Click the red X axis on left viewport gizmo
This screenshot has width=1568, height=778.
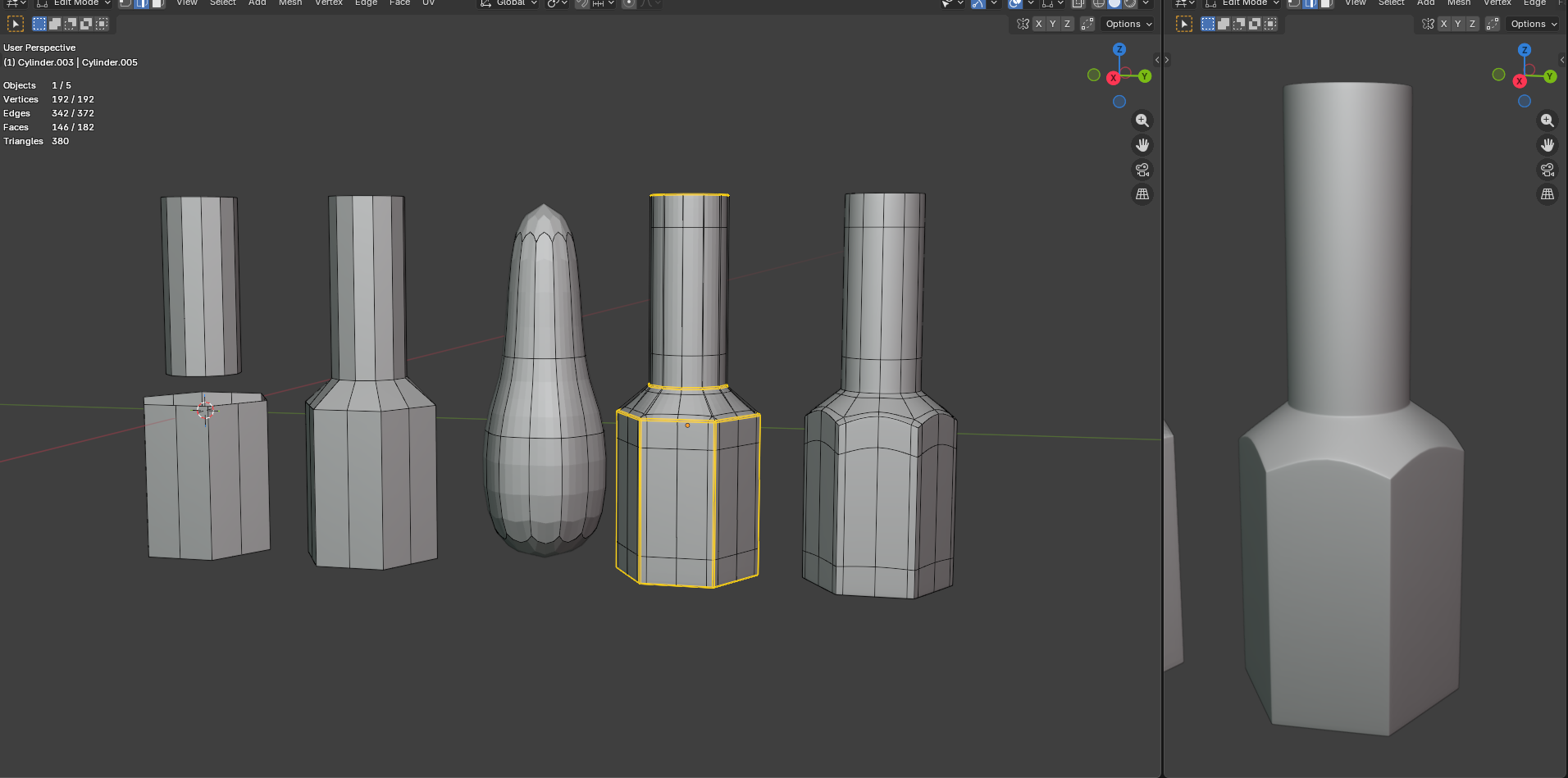coord(1113,78)
